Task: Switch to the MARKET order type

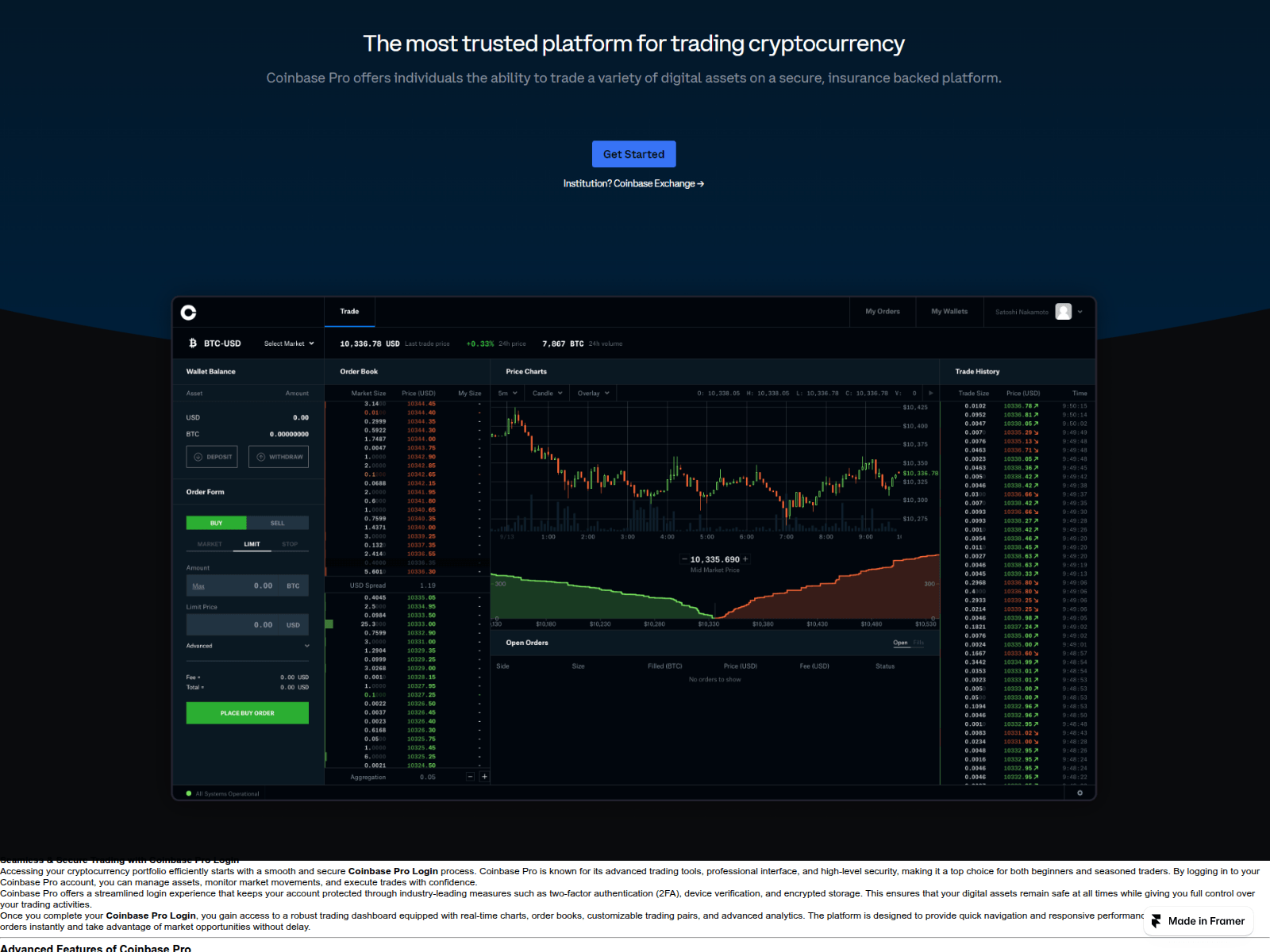Action: pyautogui.click(x=210, y=544)
